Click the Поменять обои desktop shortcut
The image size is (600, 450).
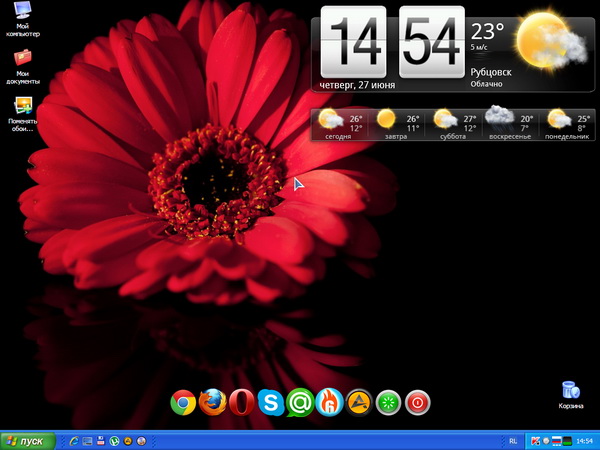pos(22,108)
